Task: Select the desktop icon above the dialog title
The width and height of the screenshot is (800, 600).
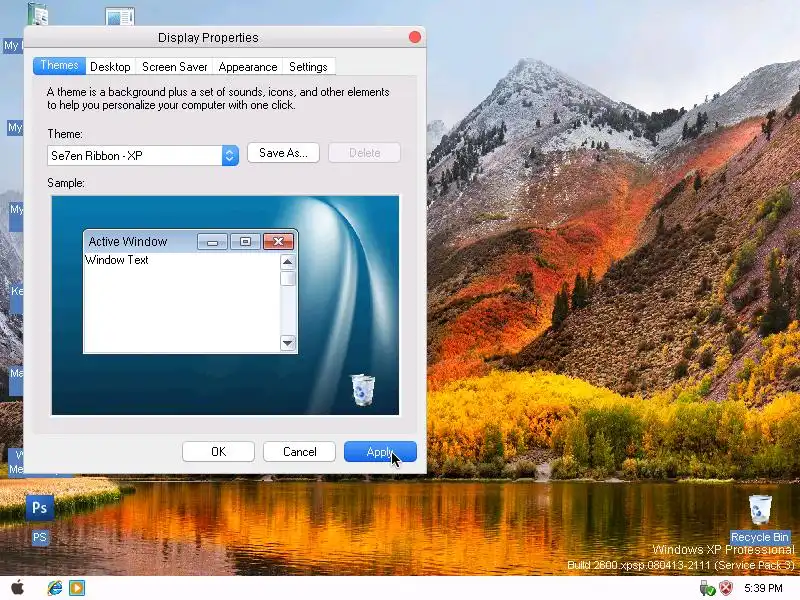Action: pyautogui.click(x=120, y=16)
